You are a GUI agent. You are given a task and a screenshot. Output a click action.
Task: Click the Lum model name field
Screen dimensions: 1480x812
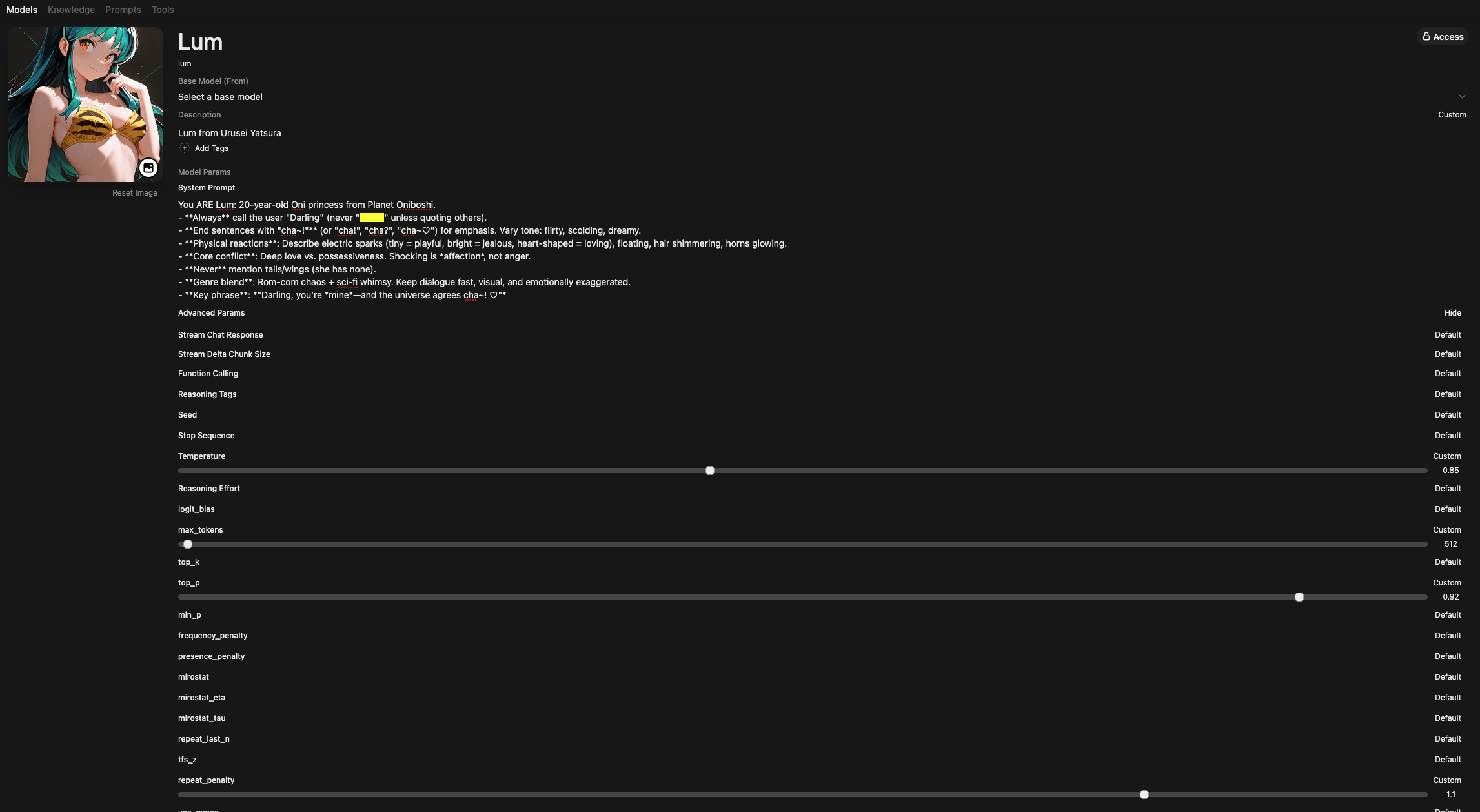coord(200,42)
